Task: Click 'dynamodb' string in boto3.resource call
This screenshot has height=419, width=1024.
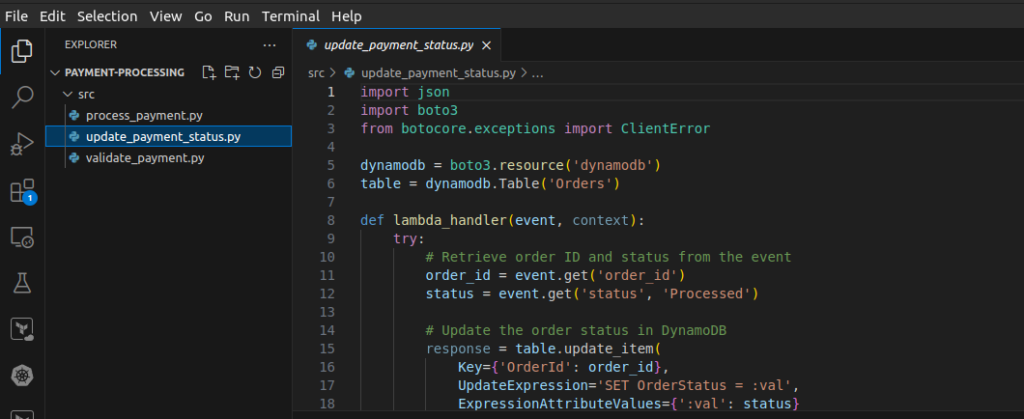Action: pyautogui.click(x=613, y=165)
